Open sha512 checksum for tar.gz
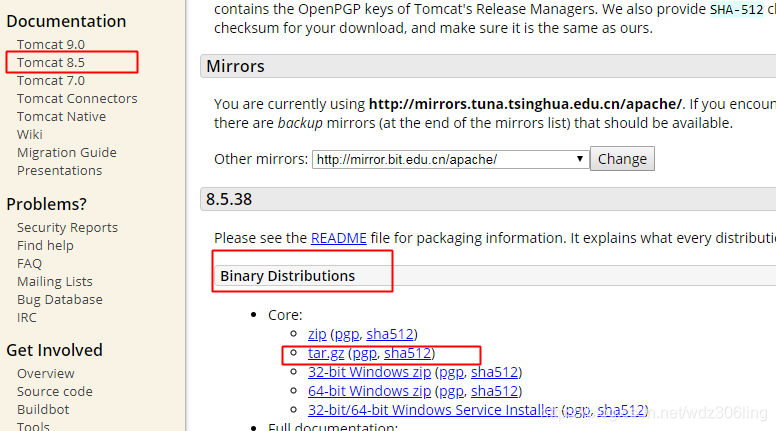This screenshot has height=431, width=776. pos(408,353)
